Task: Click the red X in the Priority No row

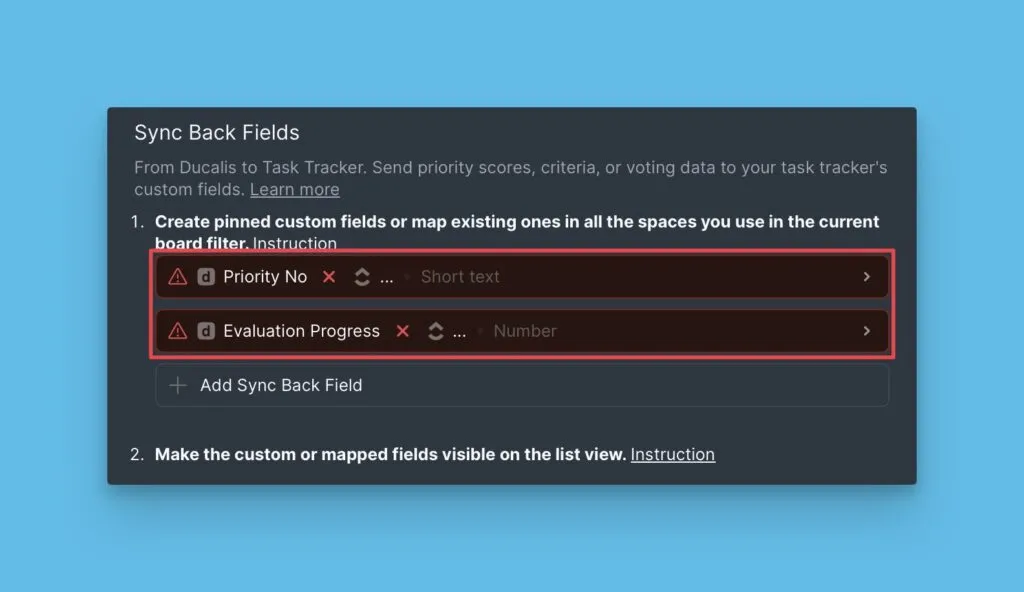Action: tap(329, 277)
